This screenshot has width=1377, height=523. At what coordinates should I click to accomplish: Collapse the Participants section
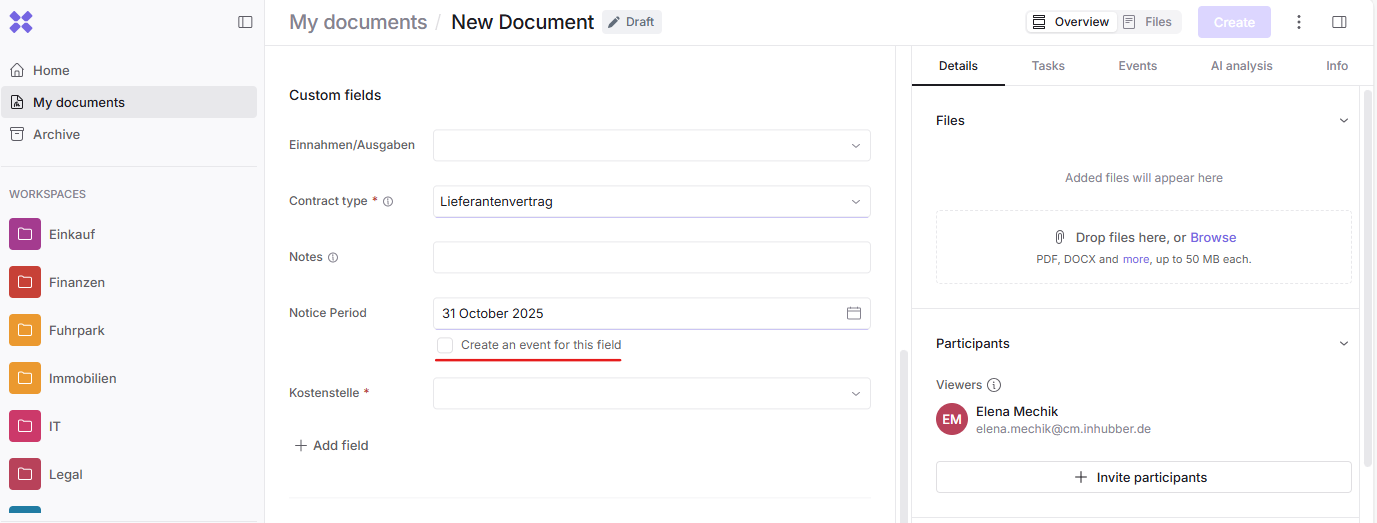coord(1343,343)
